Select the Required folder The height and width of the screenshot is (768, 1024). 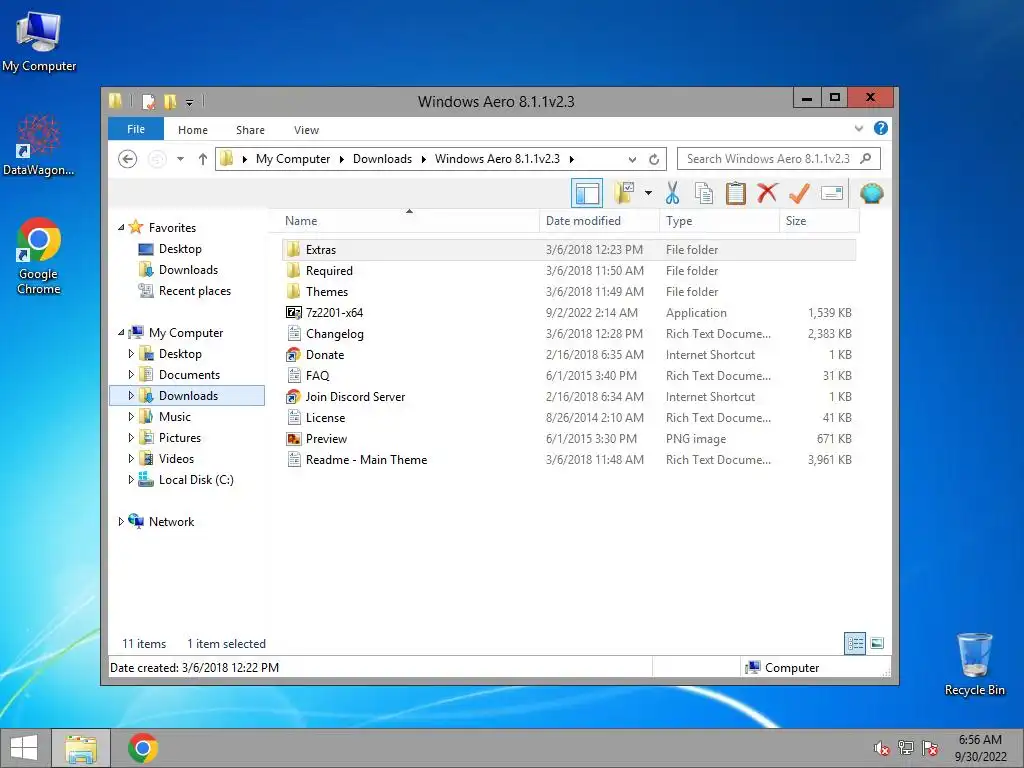point(569,270)
